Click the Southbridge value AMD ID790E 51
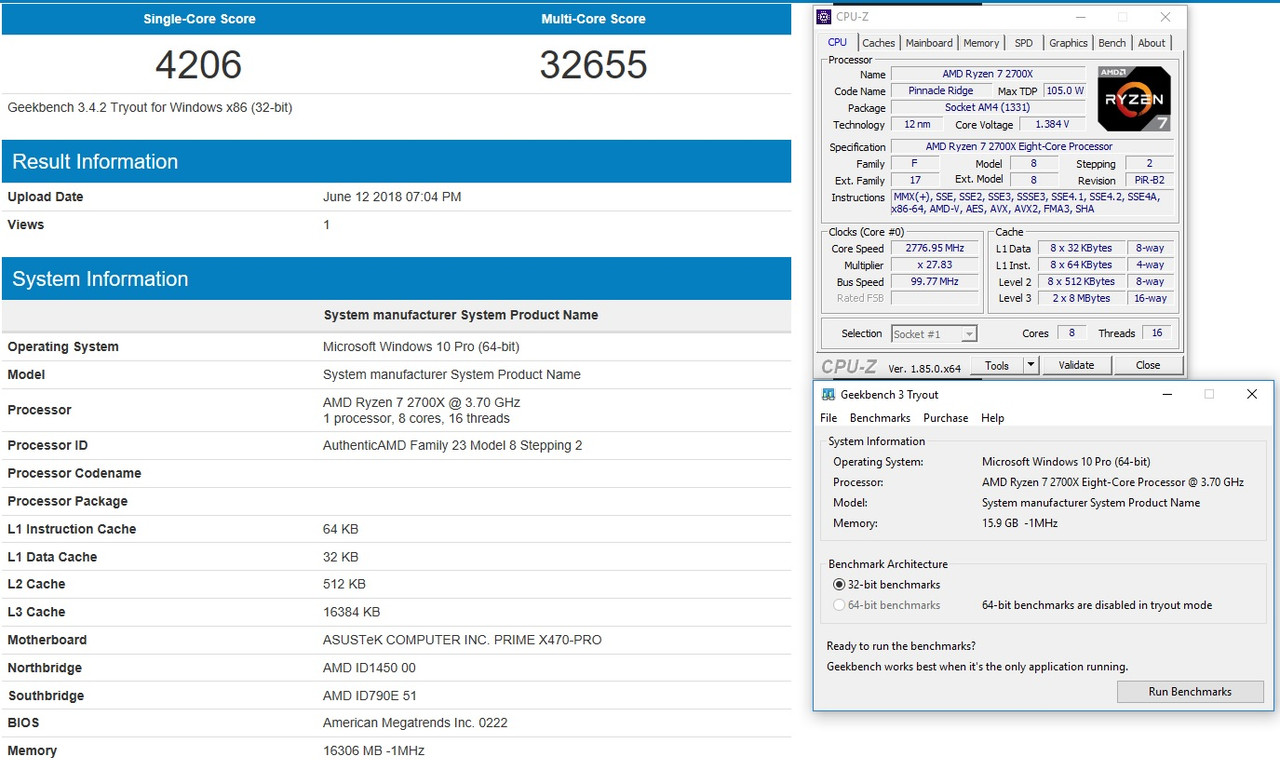This screenshot has width=1280, height=772. pos(370,696)
